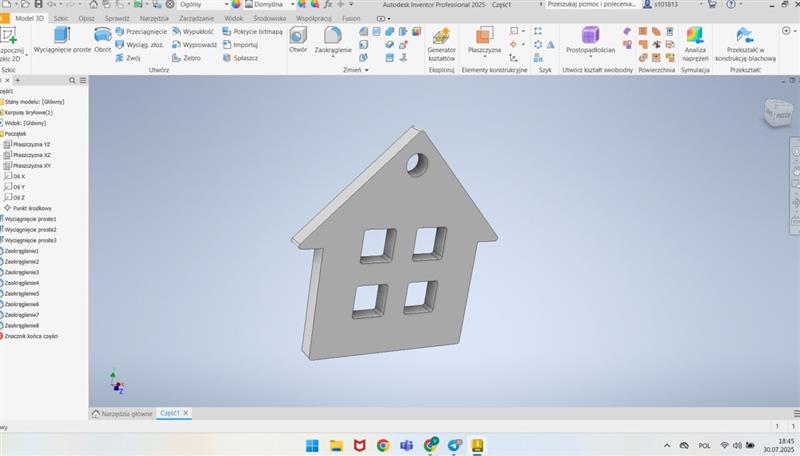Click the Wyprowadź derive tool
The width and height of the screenshot is (800, 456).
click(195, 45)
